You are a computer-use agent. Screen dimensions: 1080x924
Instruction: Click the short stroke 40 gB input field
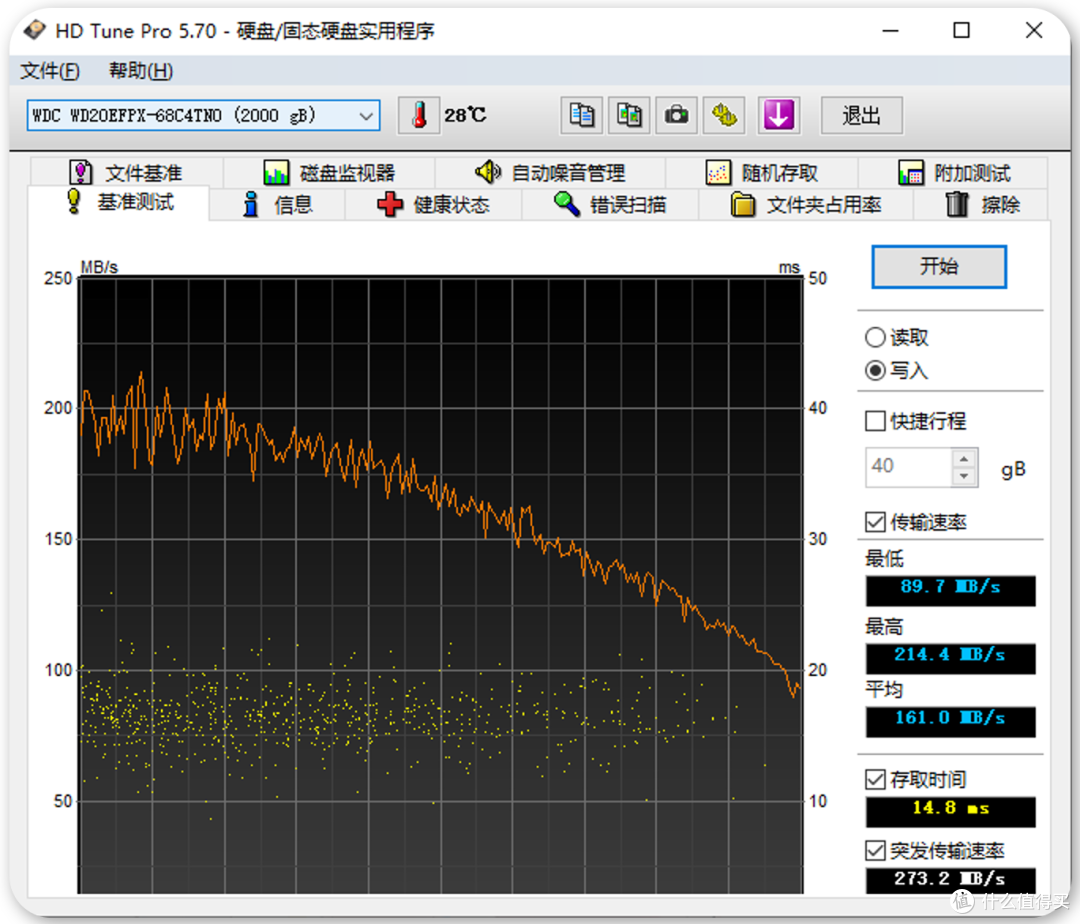click(x=909, y=467)
